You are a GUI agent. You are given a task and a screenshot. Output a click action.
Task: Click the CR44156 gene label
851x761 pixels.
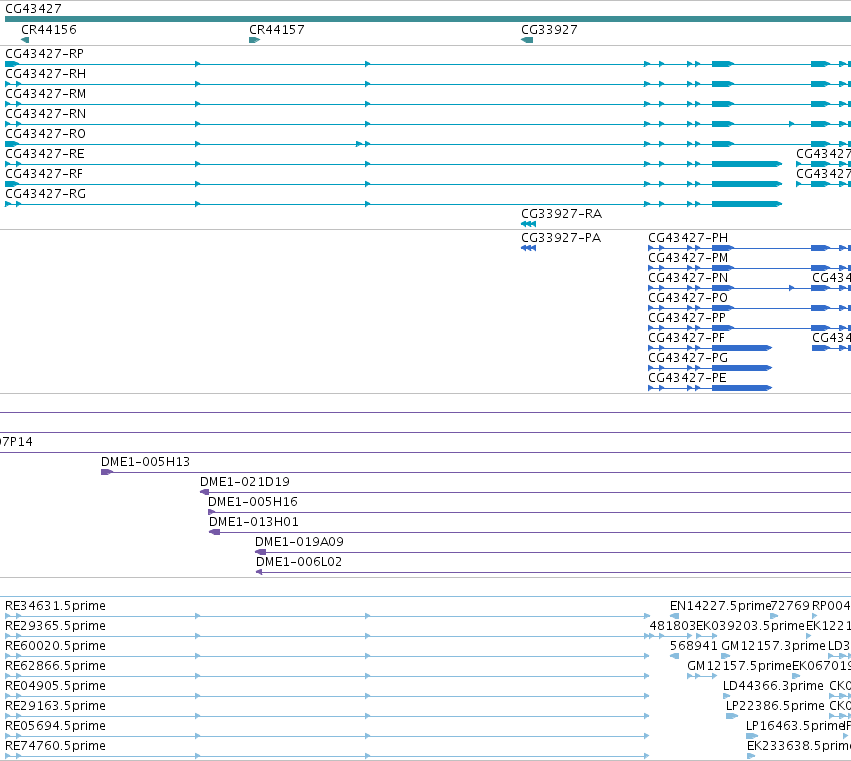(x=49, y=30)
